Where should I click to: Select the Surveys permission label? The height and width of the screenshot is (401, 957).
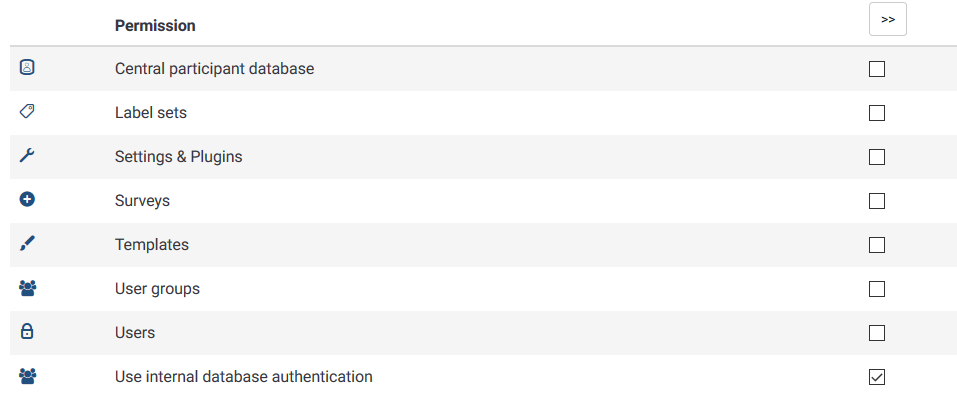142,201
